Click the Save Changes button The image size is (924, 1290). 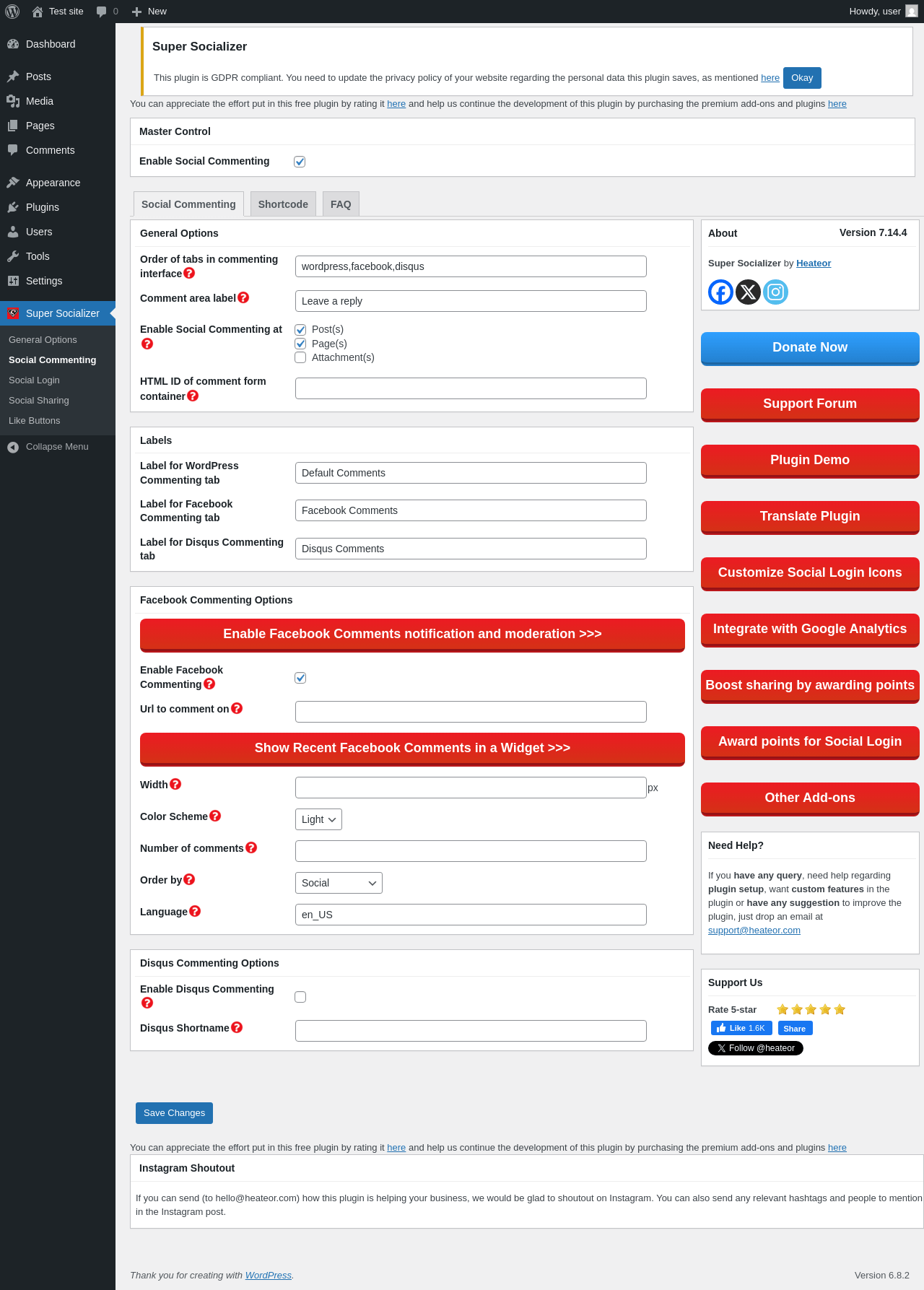174,1113
